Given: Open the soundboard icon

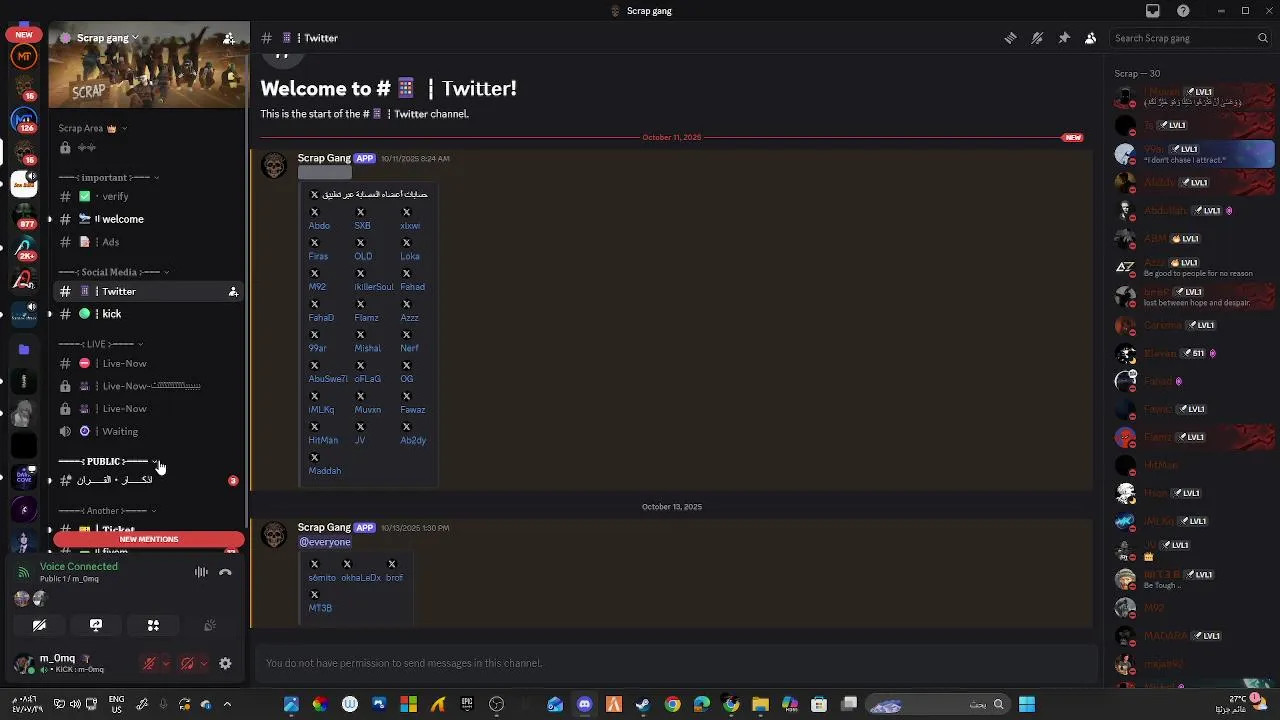Looking at the screenshot, I should click(210, 625).
